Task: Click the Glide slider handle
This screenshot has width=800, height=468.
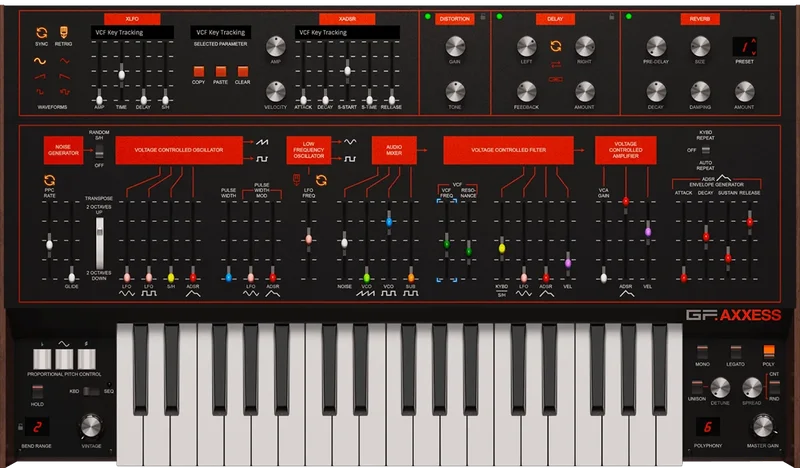Action: tap(71, 277)
